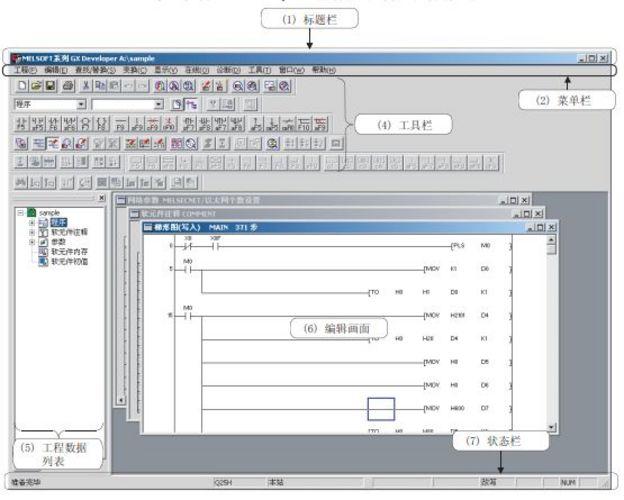Click the Print toolbar icon
The height and width of the screenshot is (500, 624).
(x=68, y=86)
